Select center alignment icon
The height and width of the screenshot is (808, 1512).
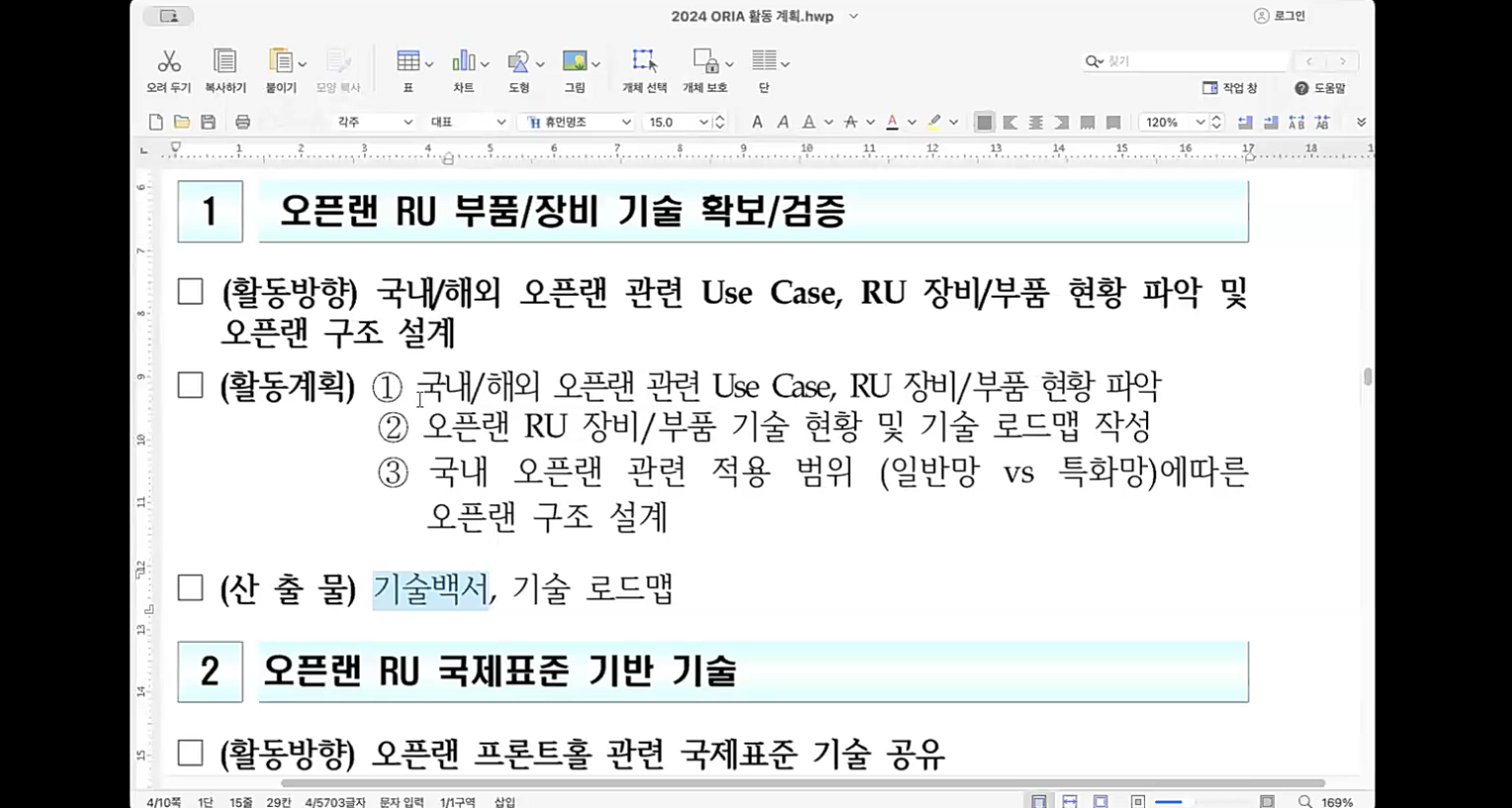click(1035, 123)
